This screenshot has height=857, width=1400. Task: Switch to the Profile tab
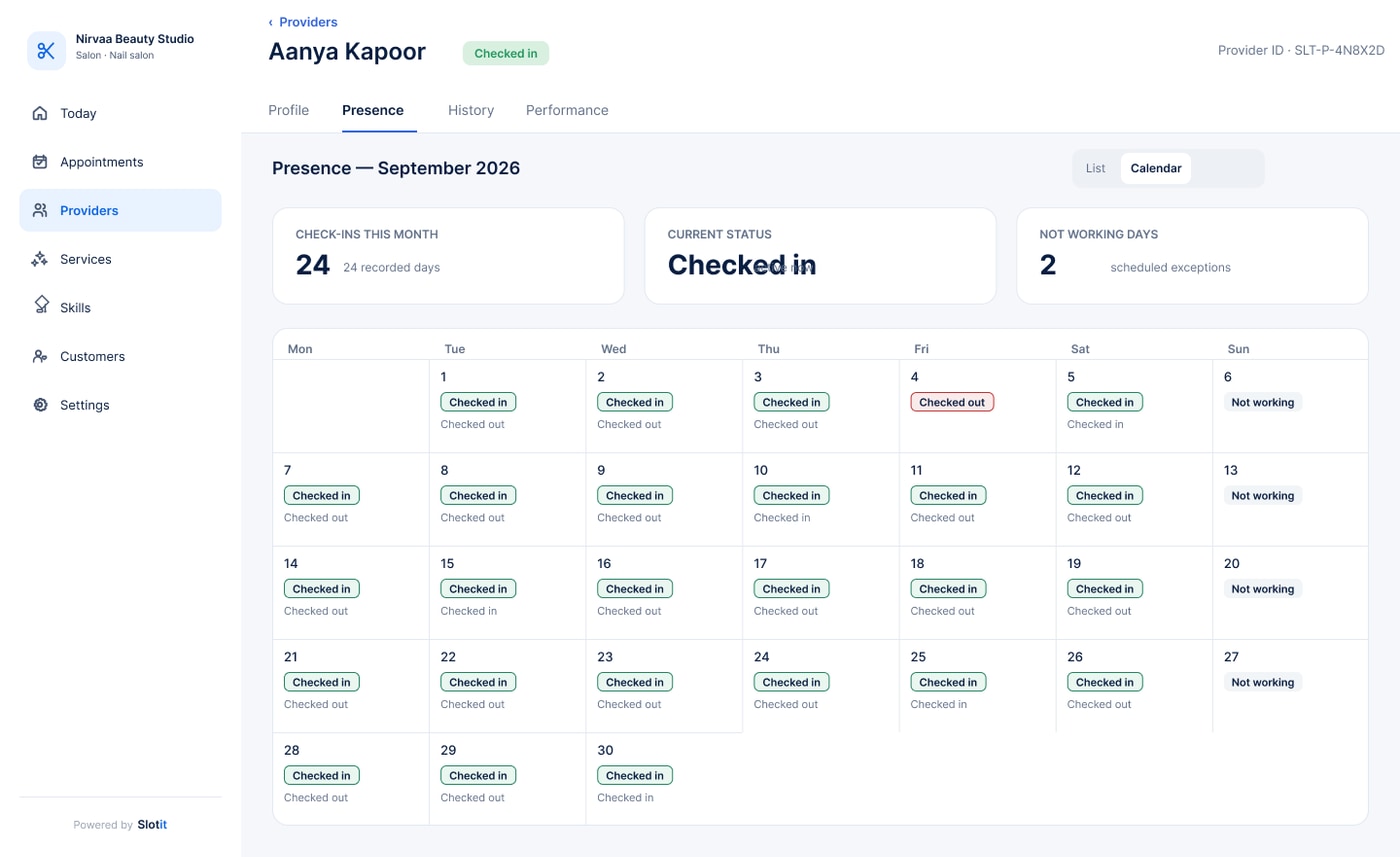pos(289,111)
